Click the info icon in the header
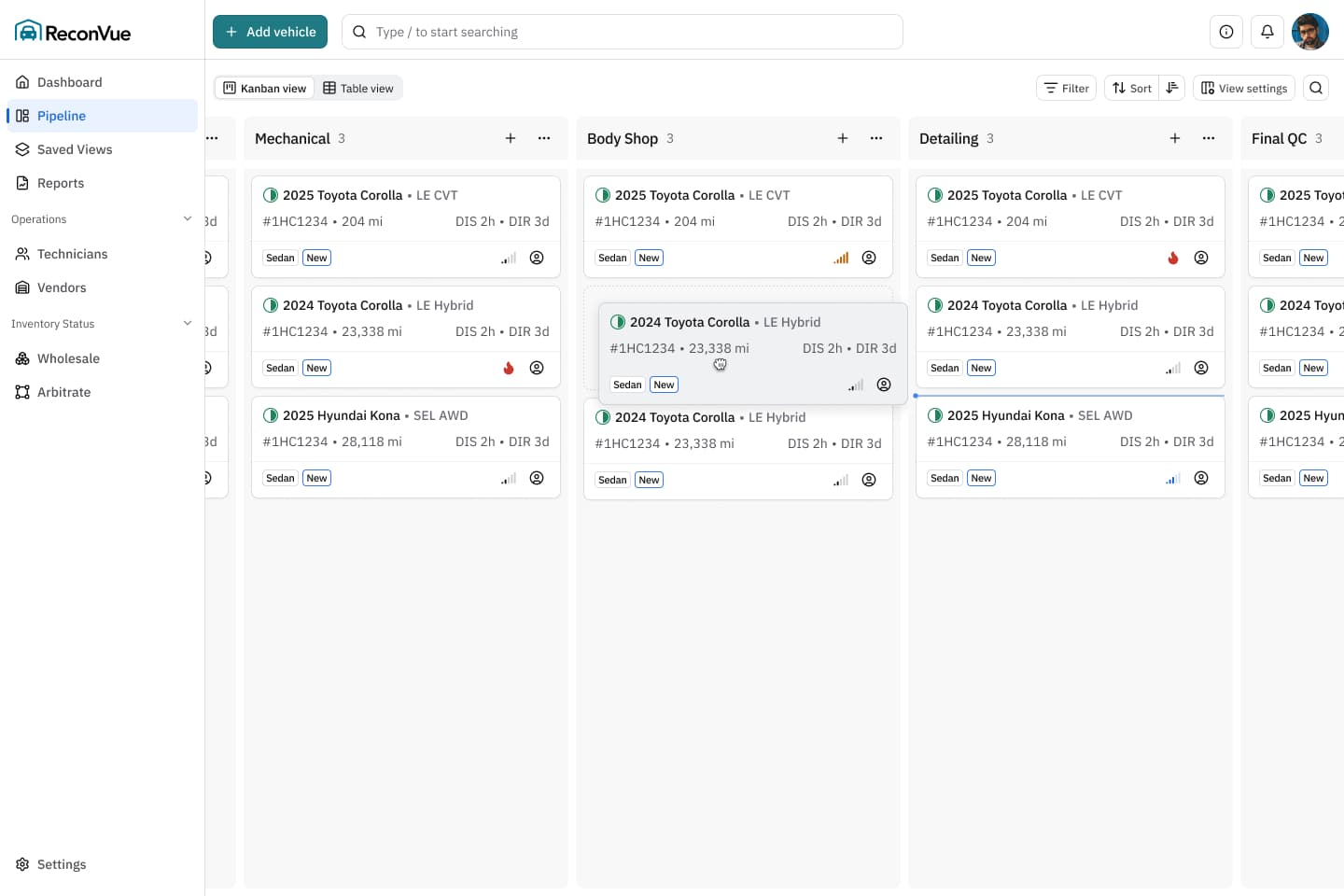 1225,31
